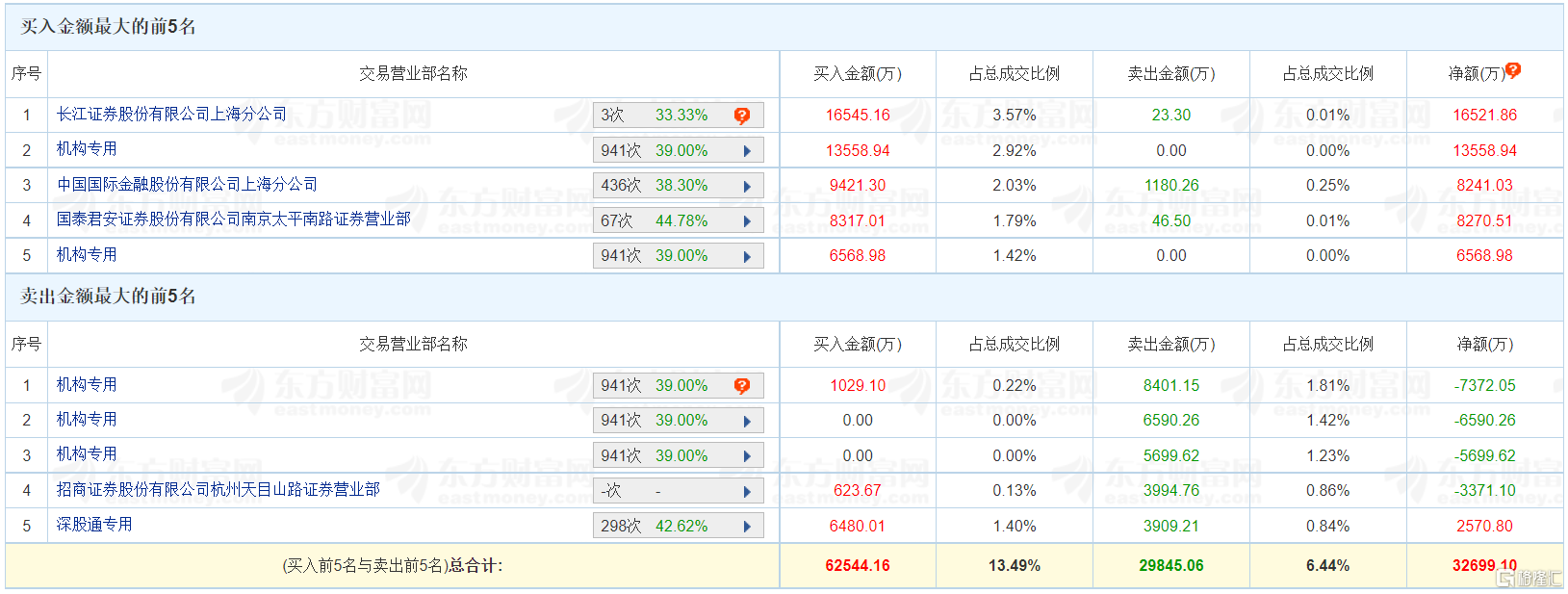The image size is (1568, 594).
Task: Click the question mark icon beside 净额(万) header
Action: [x=1513, y=69]
